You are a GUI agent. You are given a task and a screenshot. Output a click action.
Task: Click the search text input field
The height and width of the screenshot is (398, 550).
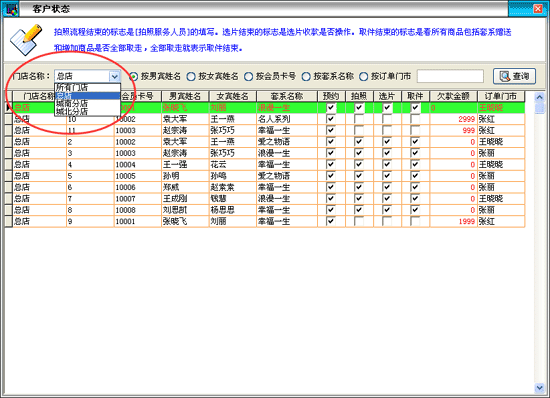[x=450, y=76]
